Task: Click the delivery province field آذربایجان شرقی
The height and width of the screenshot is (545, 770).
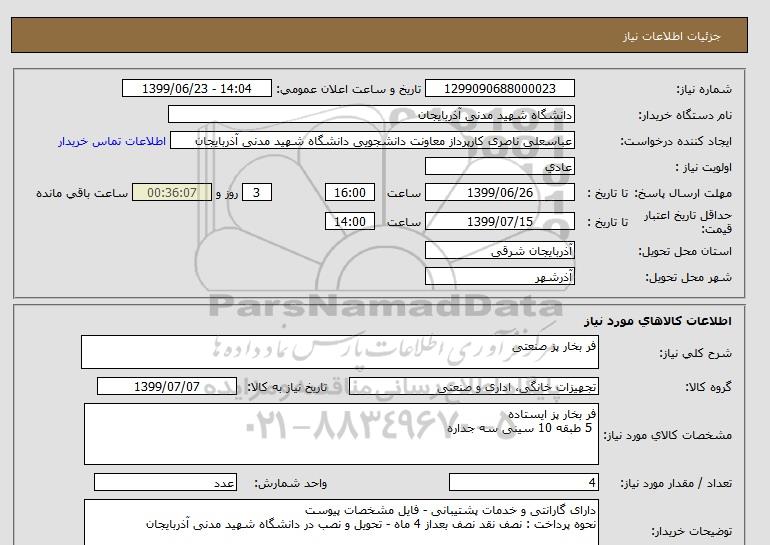Action: 499,250
